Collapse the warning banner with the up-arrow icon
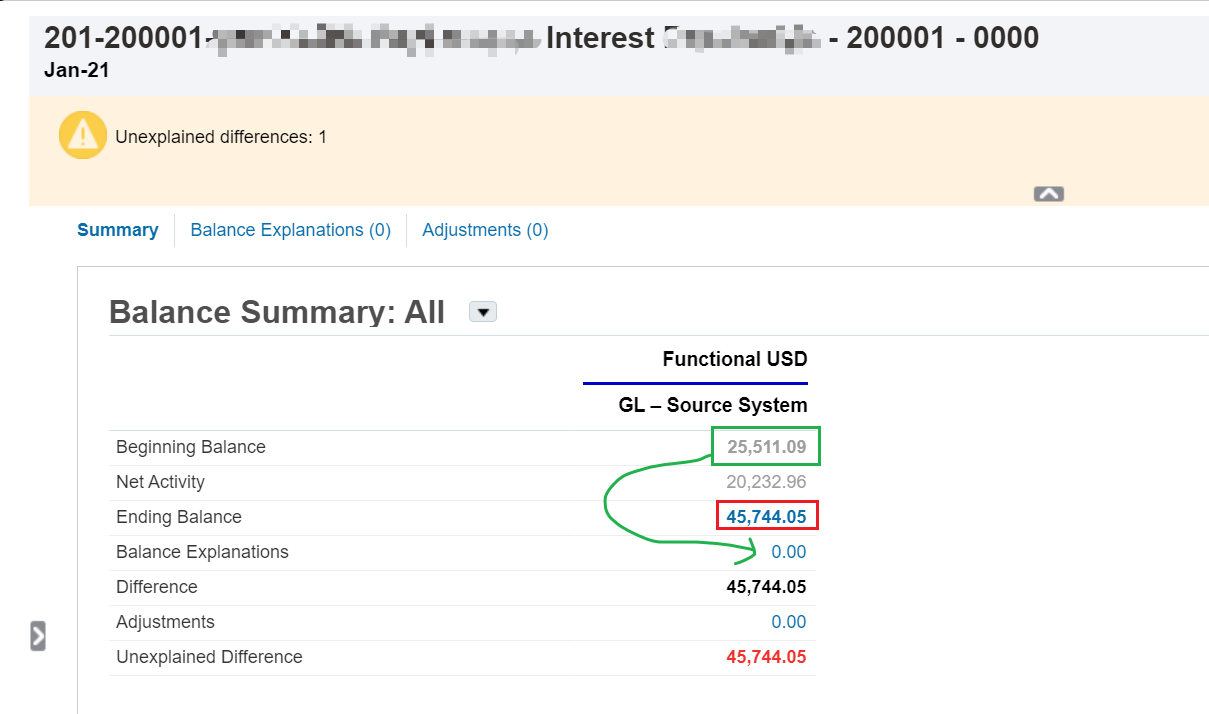This screenshot has height=714, width=1209. pos(1048,193)
